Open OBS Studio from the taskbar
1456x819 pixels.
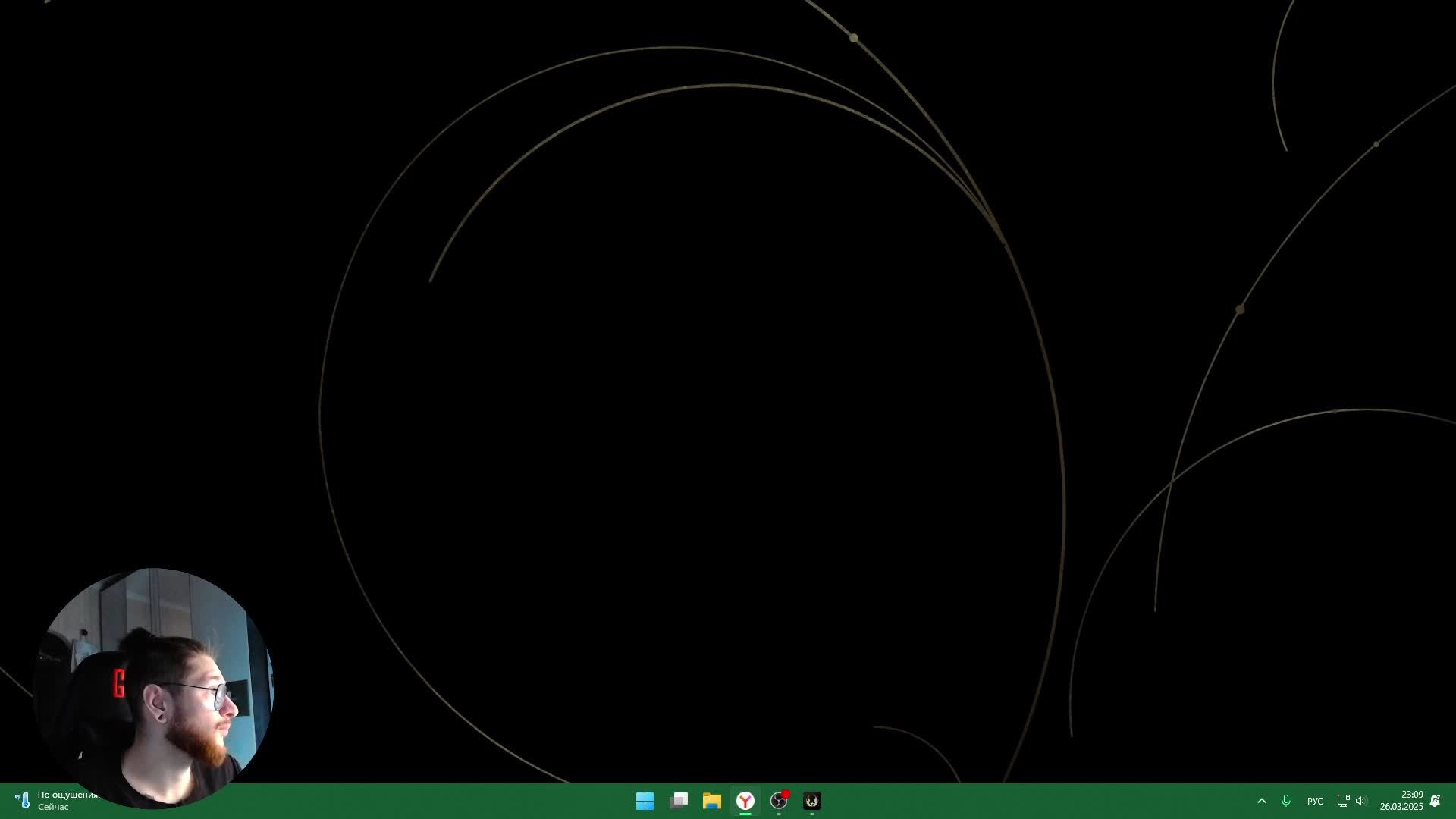(779, 801)
